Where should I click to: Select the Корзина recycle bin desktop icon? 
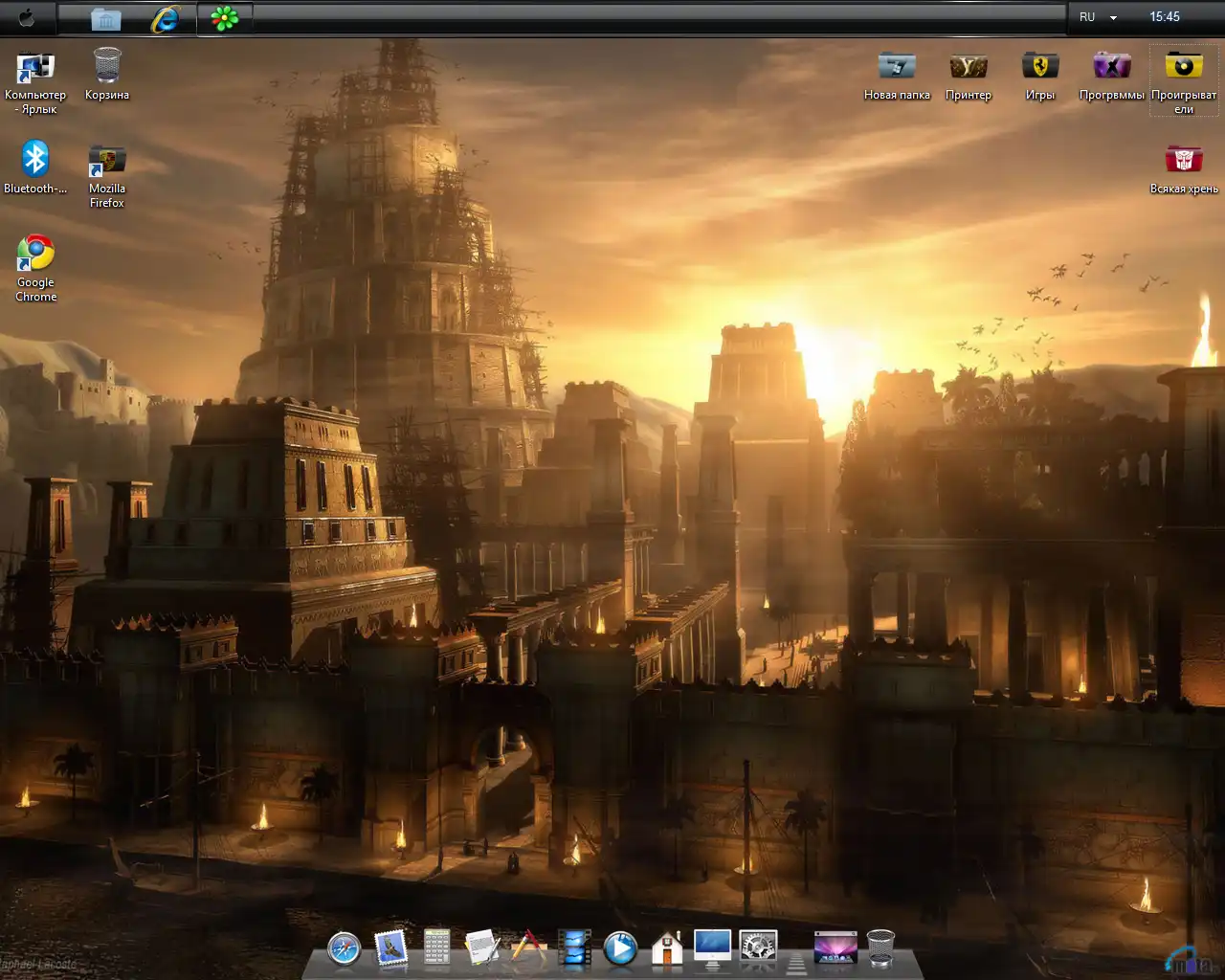[107, 67]
